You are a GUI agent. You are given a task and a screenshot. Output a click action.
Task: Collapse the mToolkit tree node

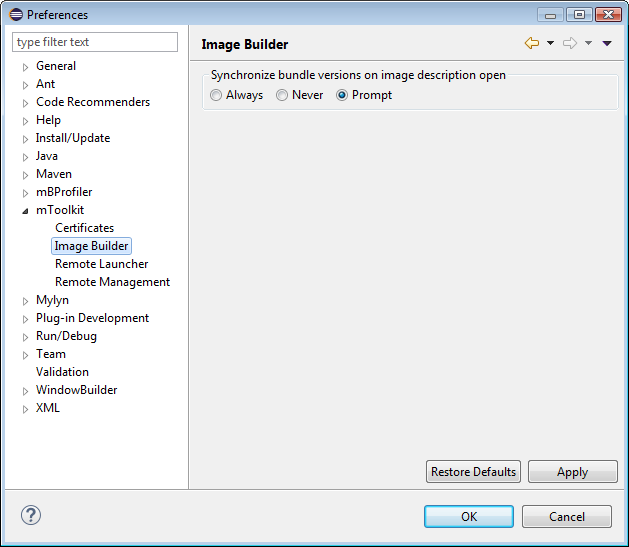(x=25, y=211)
